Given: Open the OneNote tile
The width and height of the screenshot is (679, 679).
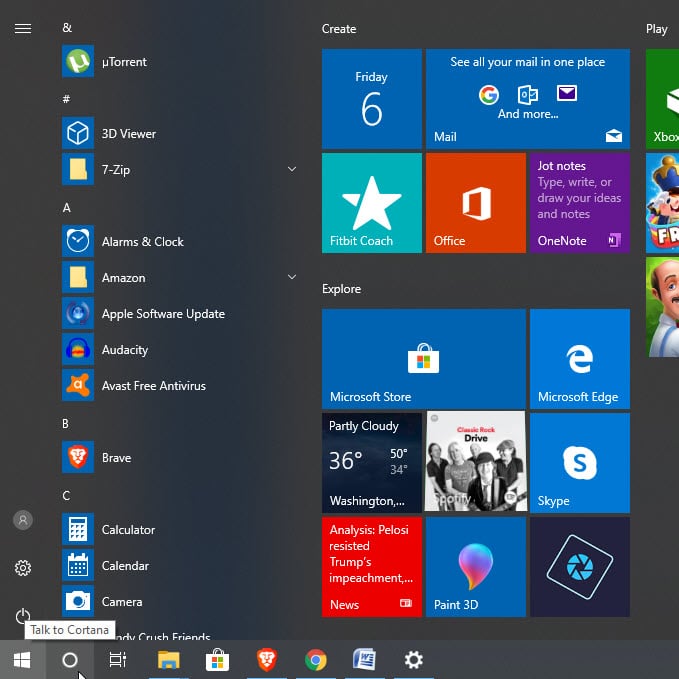Looking at the screenshot, I should pos(580,203).
